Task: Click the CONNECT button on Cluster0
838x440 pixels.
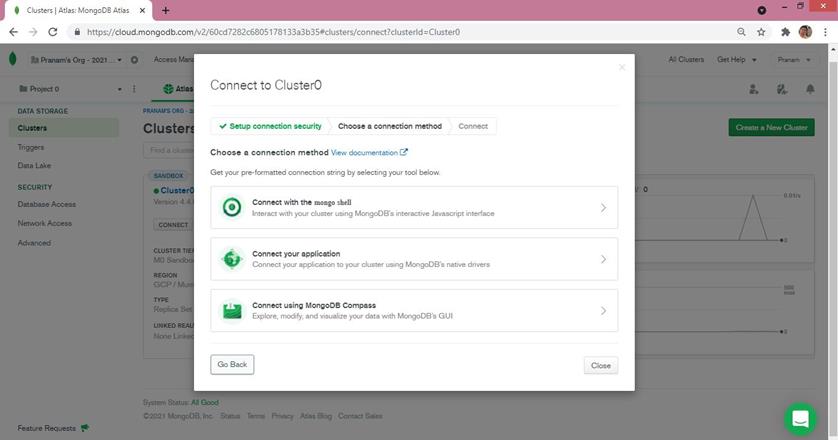Action: tap(173, 225)
